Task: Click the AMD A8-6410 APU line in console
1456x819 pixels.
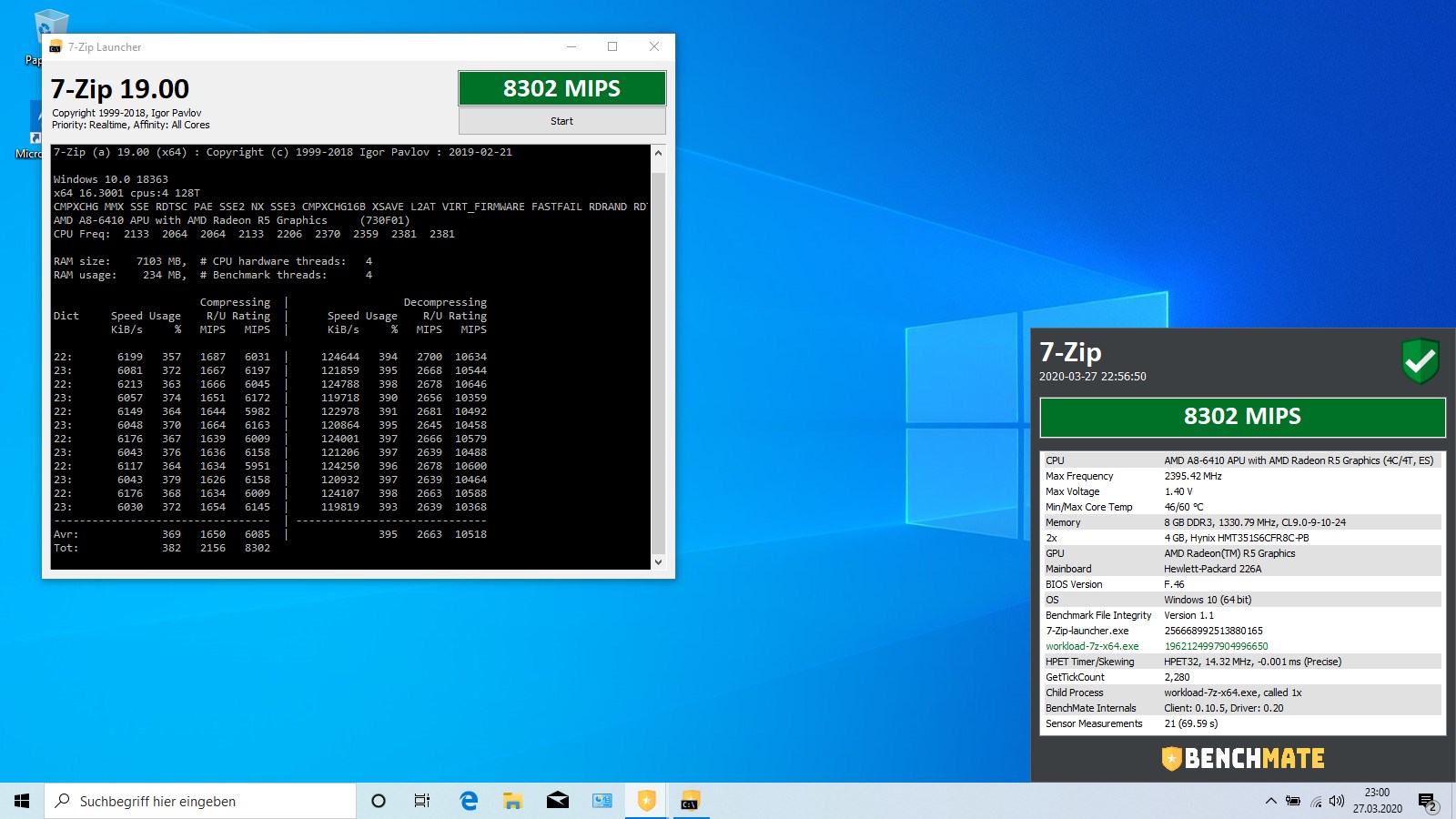Action: [x=232, y=220]
